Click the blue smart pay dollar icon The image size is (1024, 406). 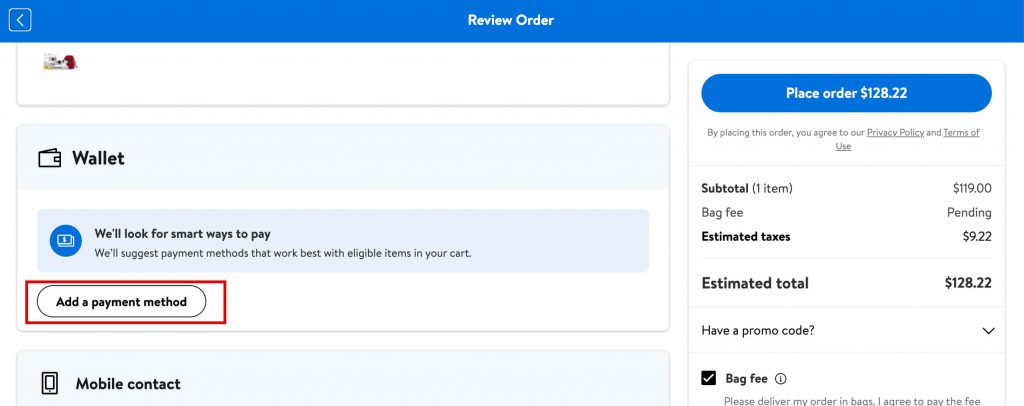[66, 240]
